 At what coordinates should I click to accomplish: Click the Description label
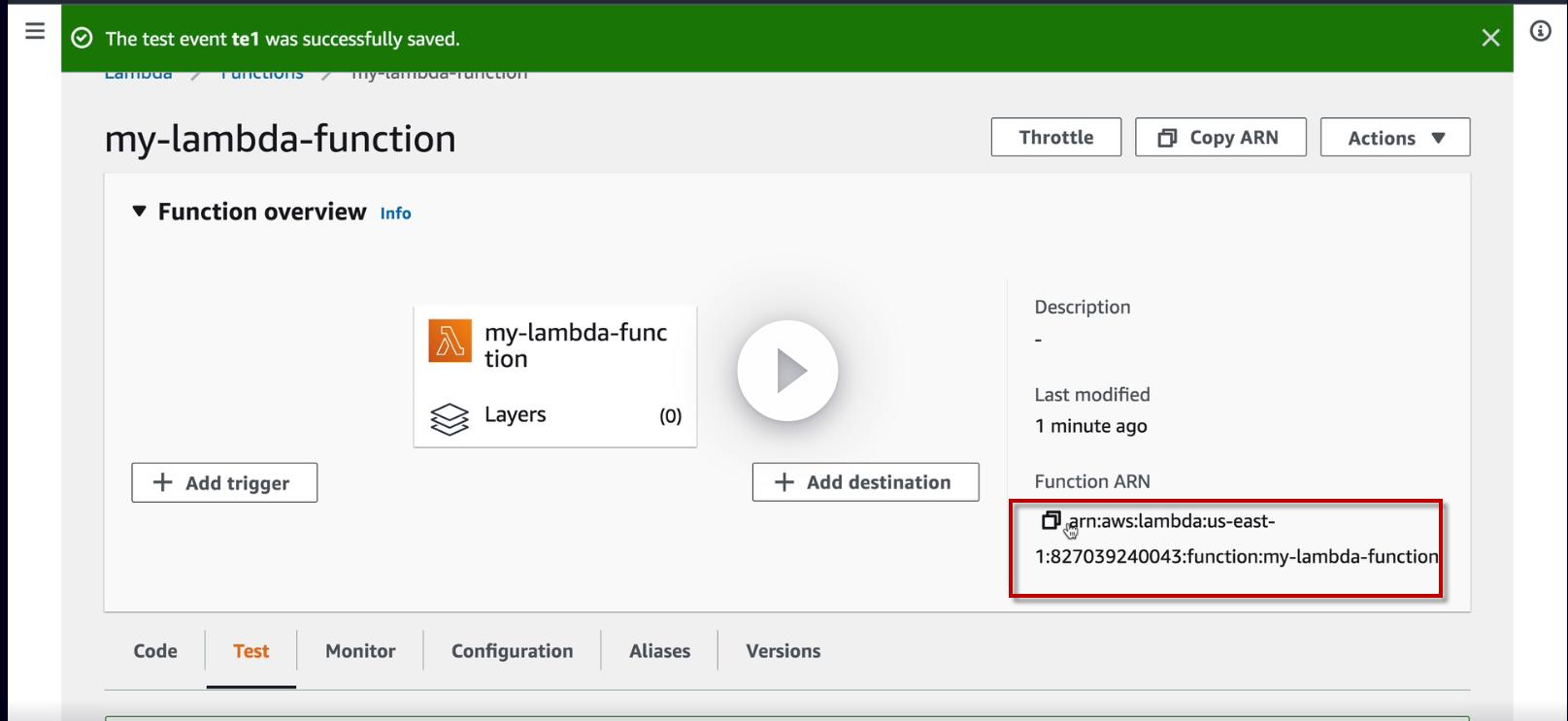coord(1082,308)
